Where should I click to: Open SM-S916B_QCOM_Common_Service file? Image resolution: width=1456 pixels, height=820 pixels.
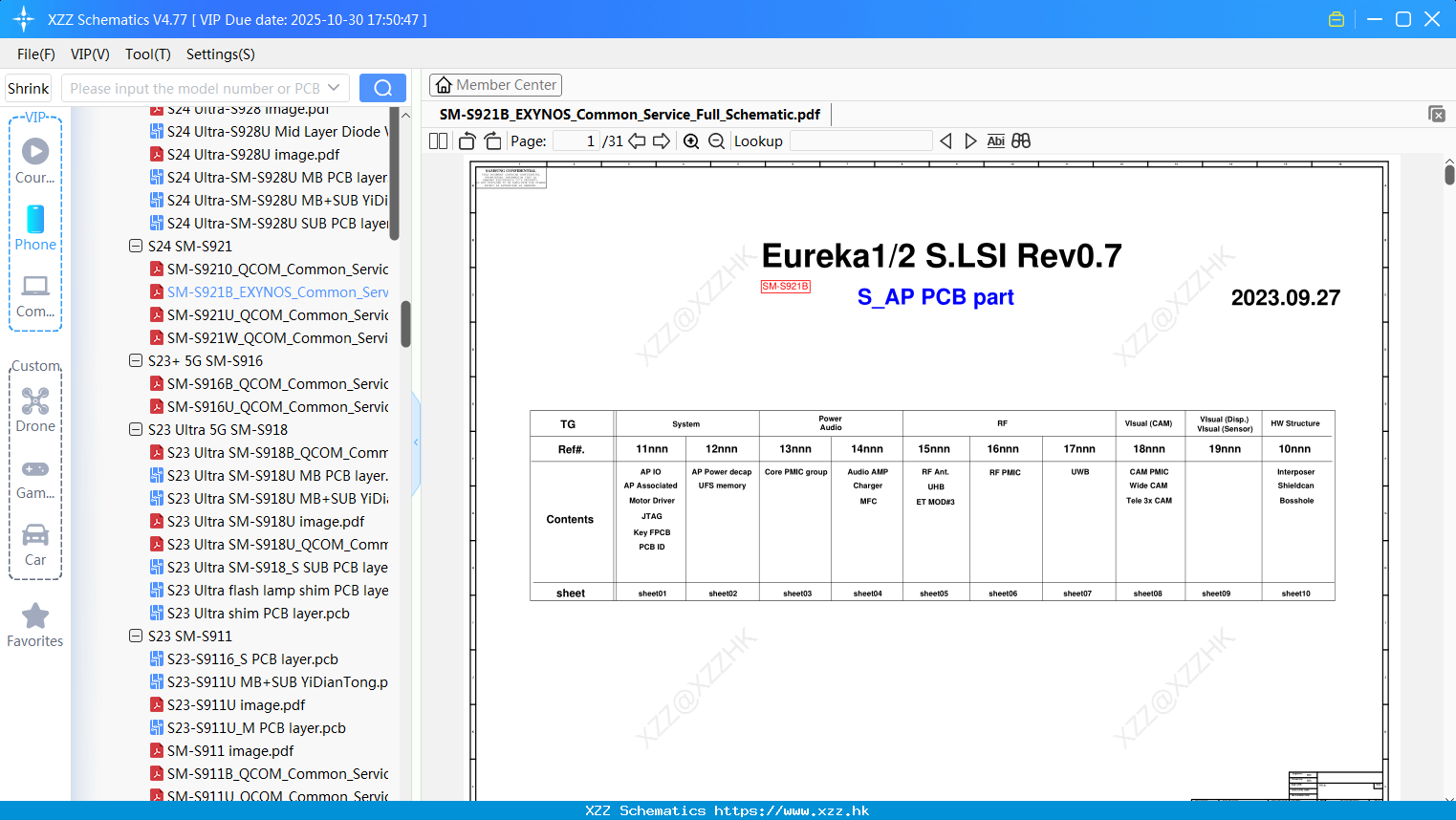click(x=270, y=383)
